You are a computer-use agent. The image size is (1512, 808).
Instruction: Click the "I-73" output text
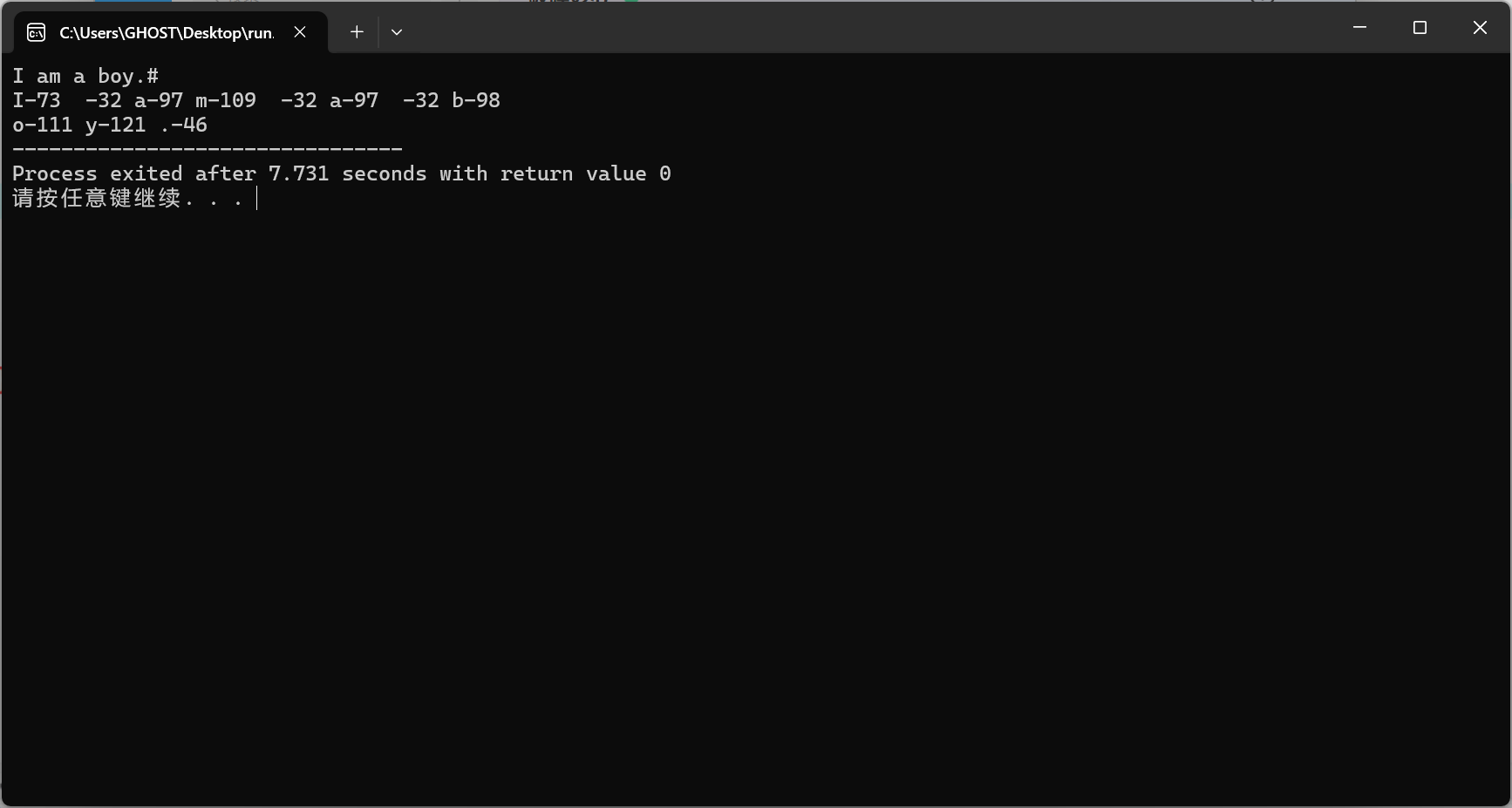(37, 100)
